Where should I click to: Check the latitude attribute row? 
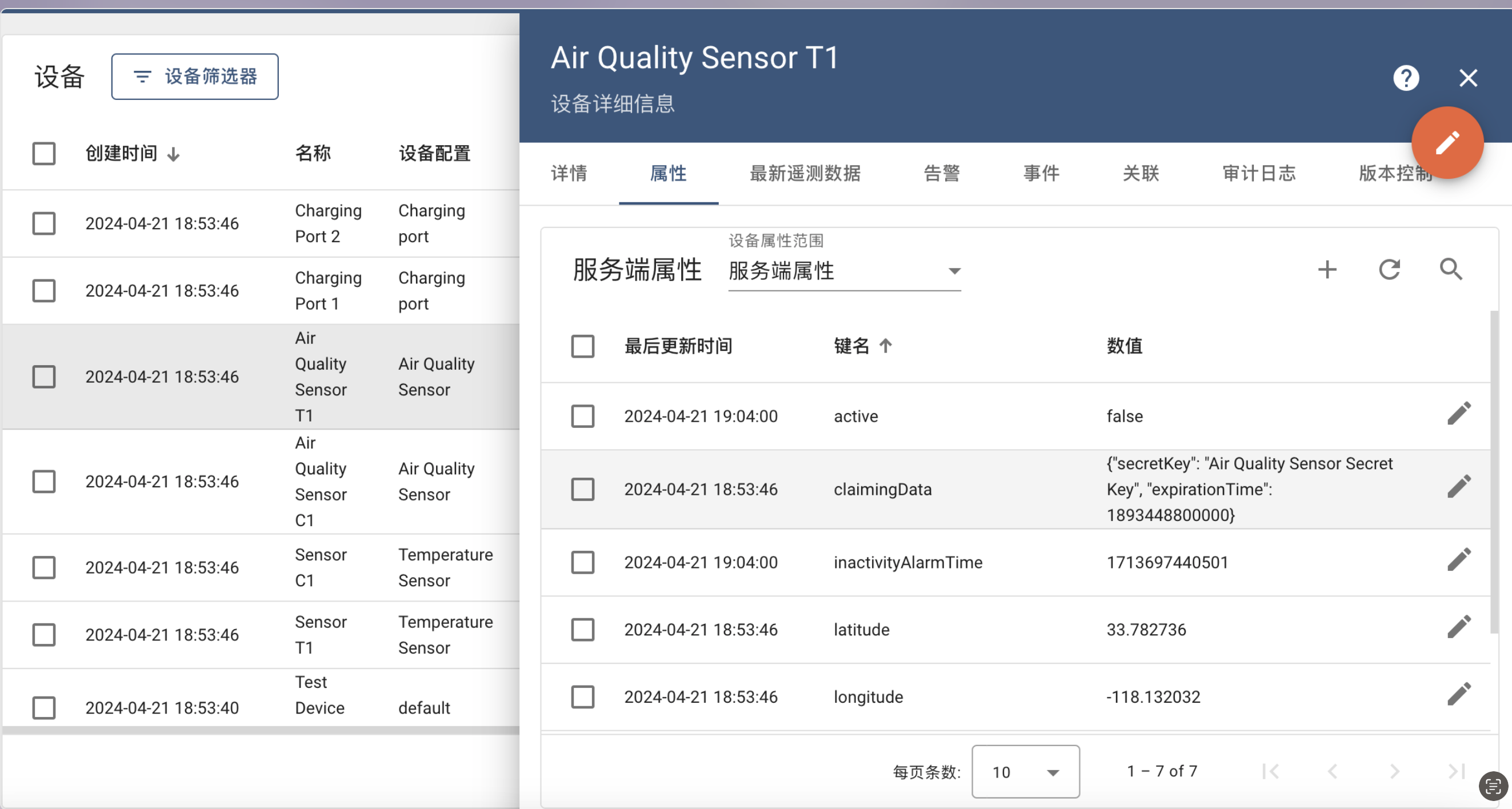(583, 630)
